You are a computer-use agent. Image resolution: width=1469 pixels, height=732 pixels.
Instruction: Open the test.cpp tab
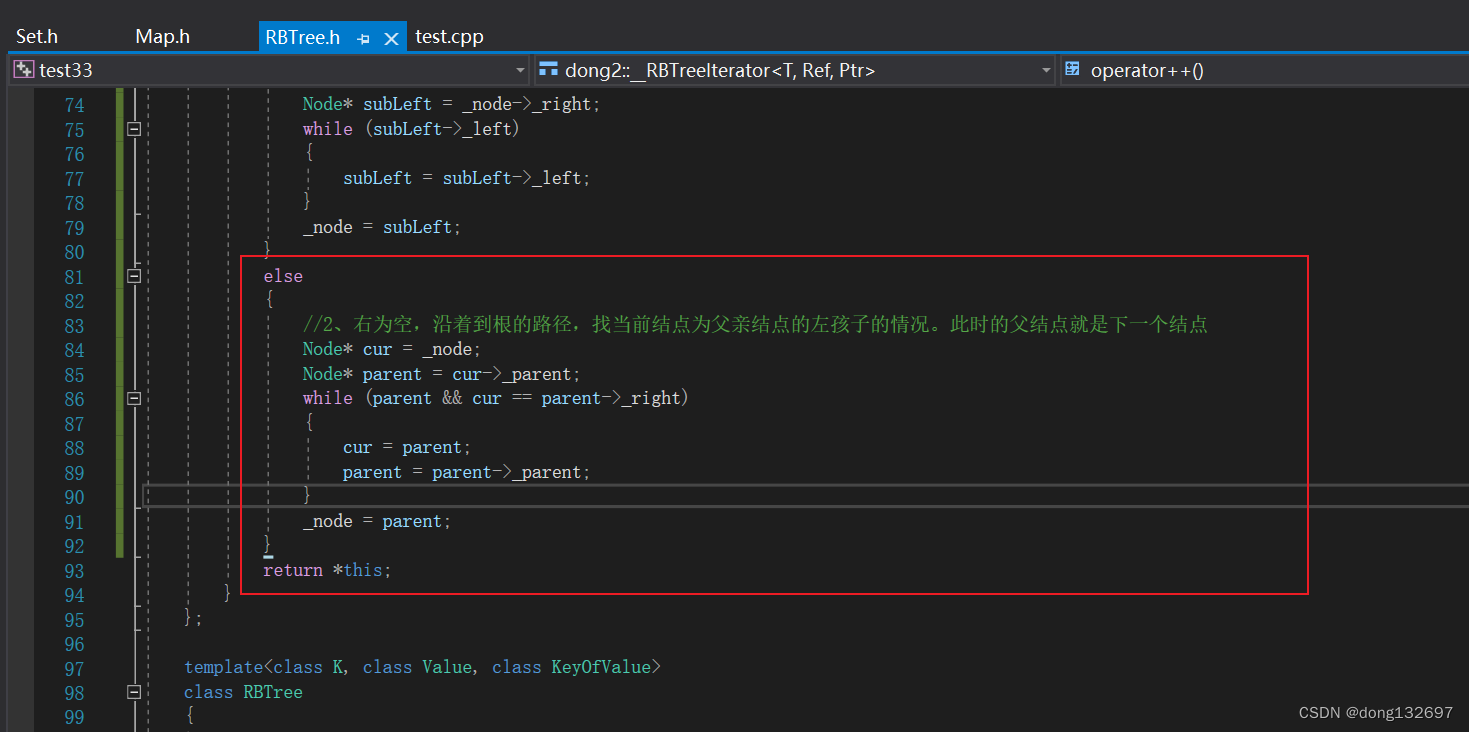pyautogui.click(x=449, y=37)
